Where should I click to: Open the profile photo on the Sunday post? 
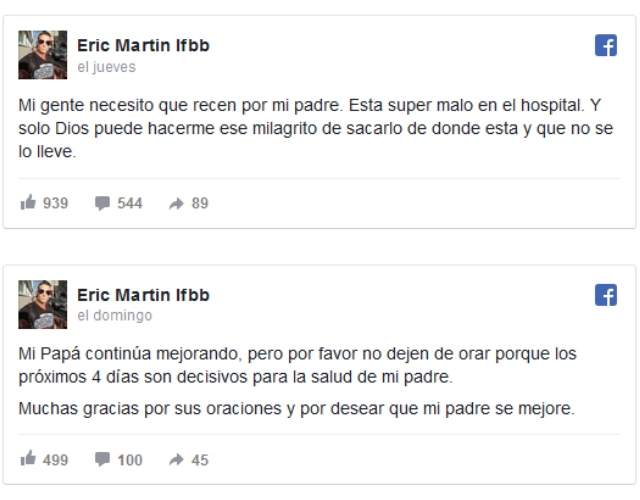tap(42, 304)
